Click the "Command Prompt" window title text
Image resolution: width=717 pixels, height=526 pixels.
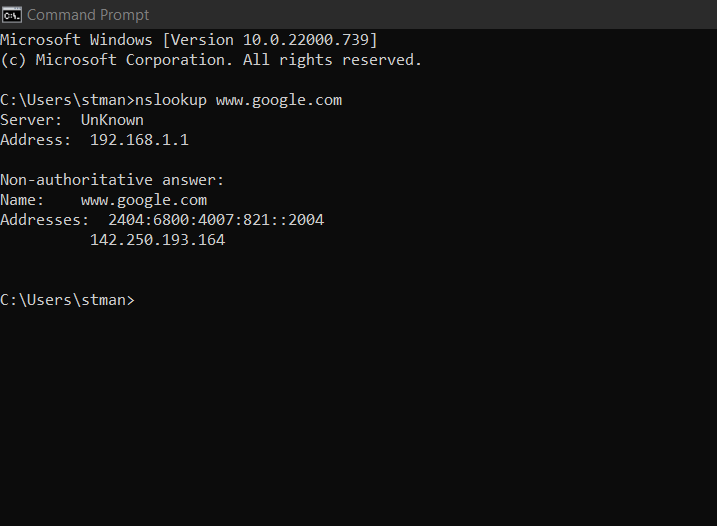88,15
